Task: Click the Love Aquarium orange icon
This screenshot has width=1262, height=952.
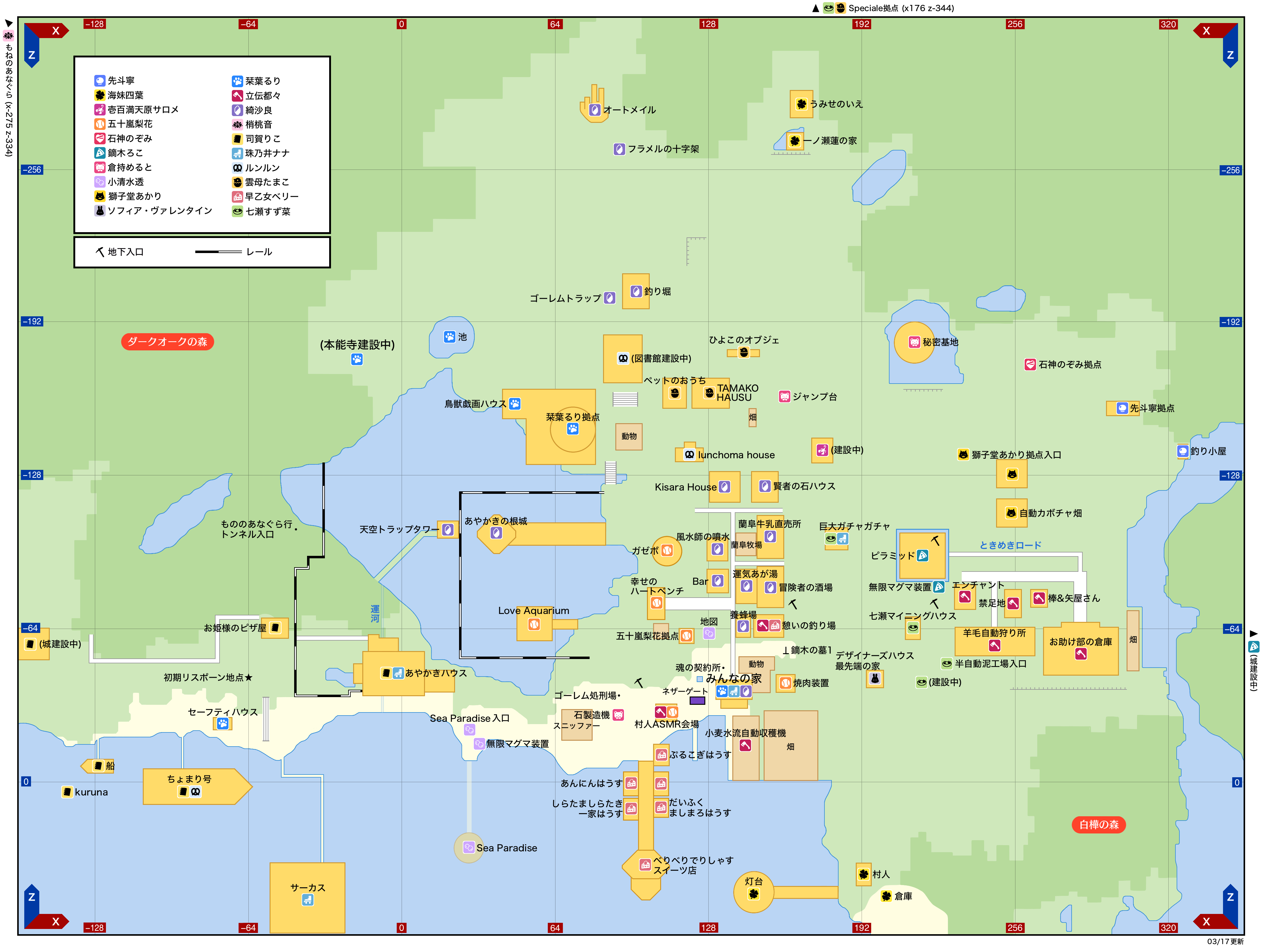Action: click(x=534, y=624)
